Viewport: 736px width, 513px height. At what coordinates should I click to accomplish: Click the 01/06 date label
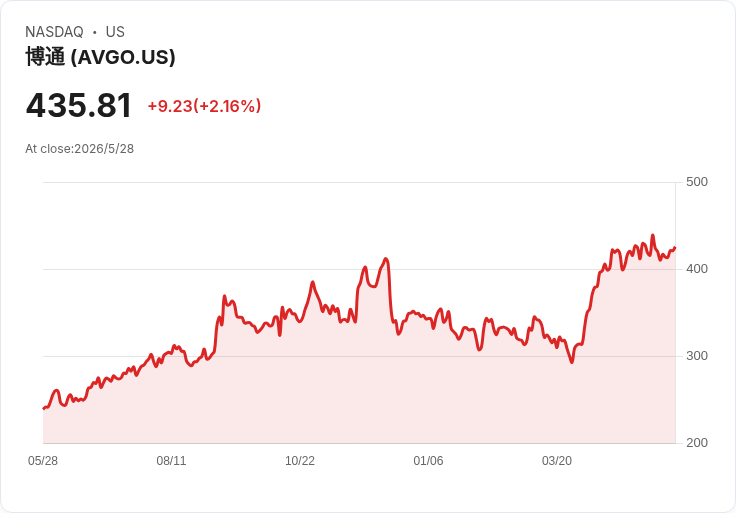428,461
